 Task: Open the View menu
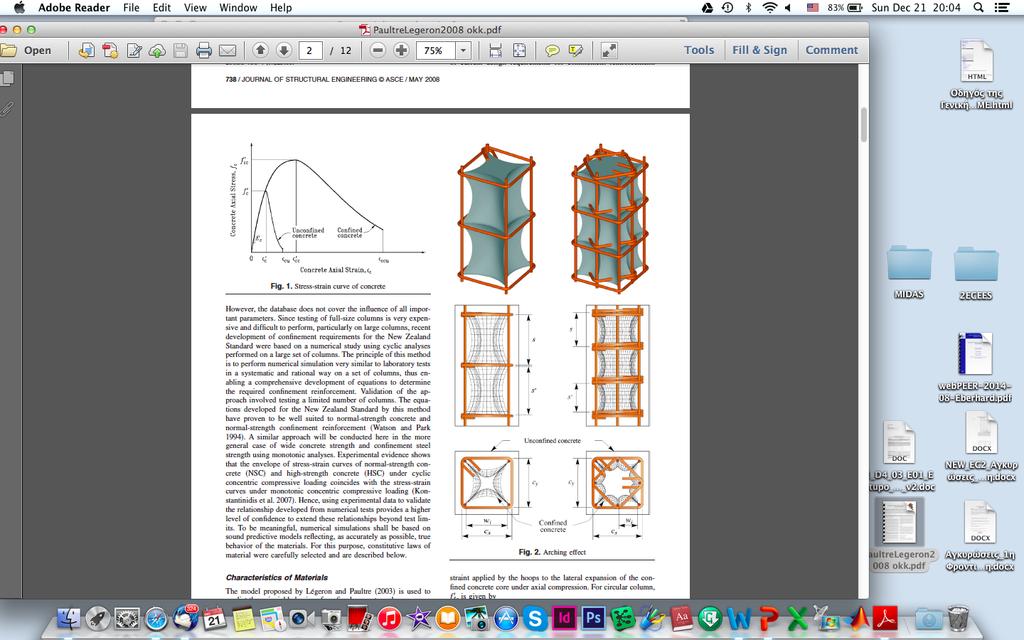point(195,8)
